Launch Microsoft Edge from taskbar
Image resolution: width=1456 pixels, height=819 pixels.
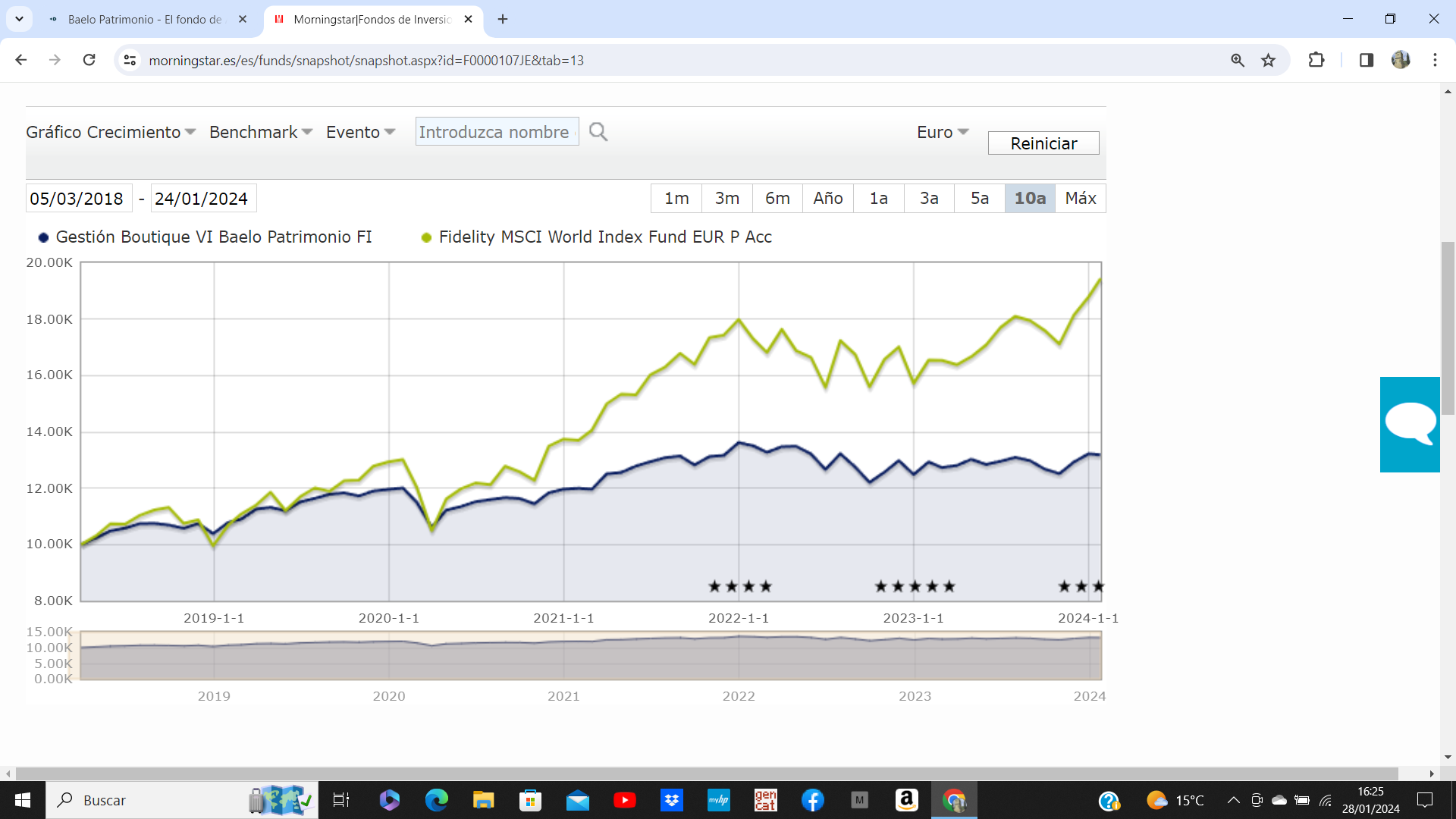(436, 800)
